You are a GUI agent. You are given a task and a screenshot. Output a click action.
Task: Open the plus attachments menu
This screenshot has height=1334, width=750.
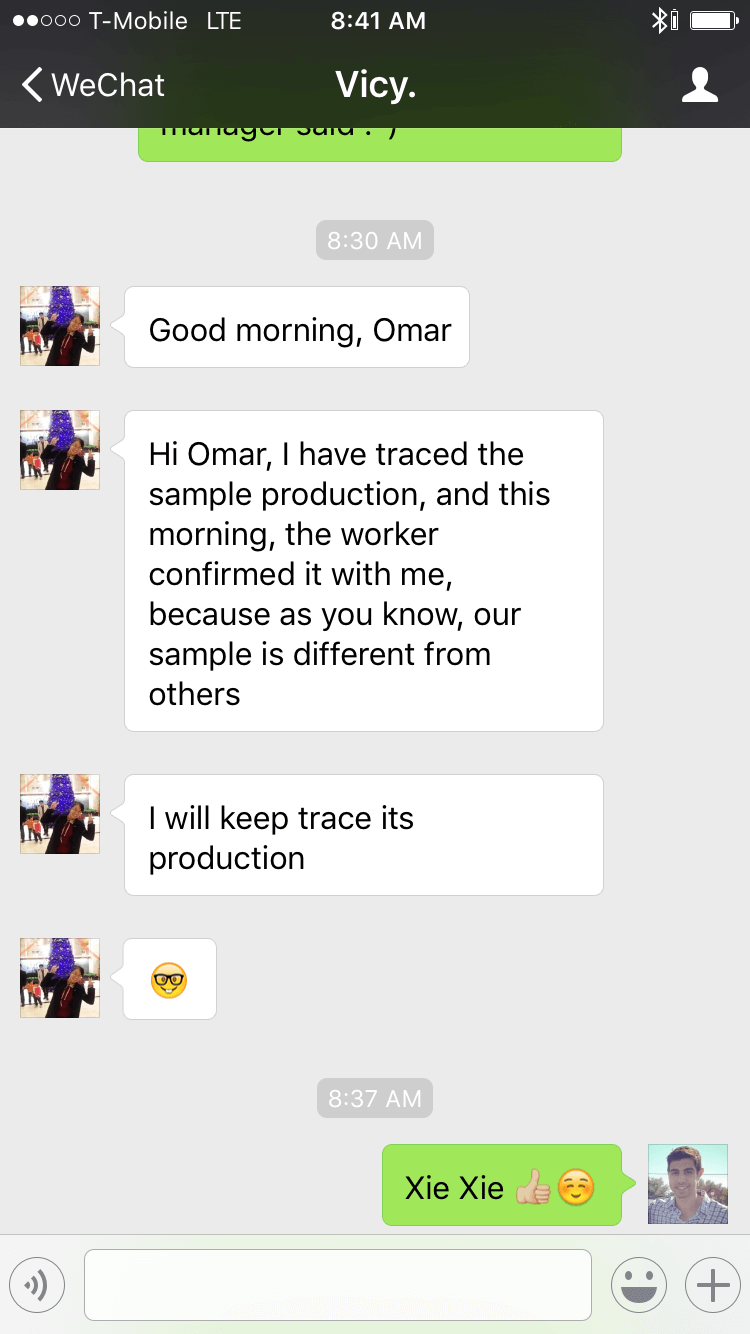pyautogui.click(x=712, y=1285)
